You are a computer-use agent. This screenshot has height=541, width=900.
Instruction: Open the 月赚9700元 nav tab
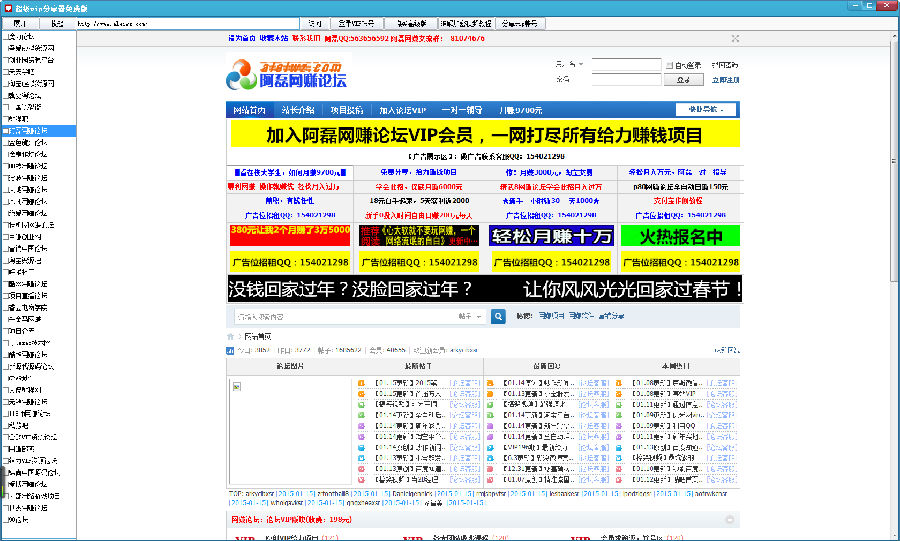click(x=520, y=110)
